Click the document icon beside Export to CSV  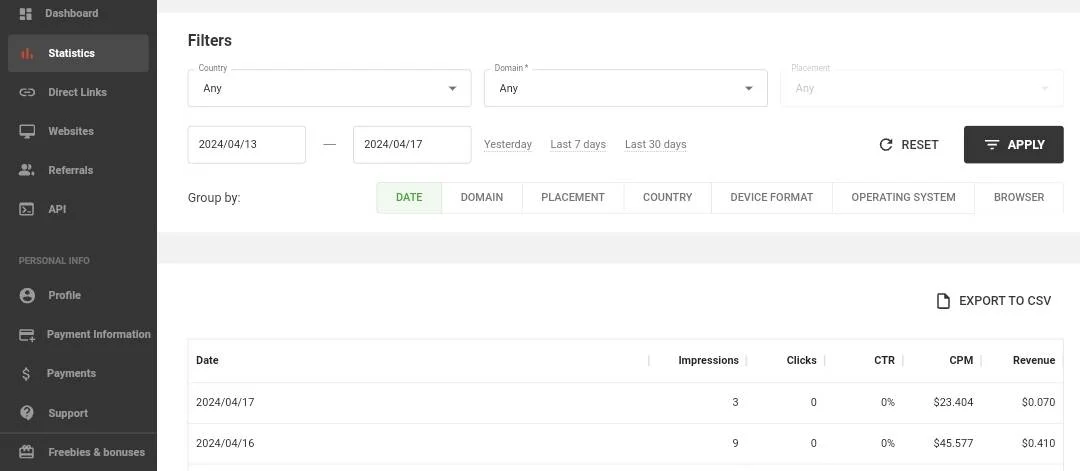point(943,301)
